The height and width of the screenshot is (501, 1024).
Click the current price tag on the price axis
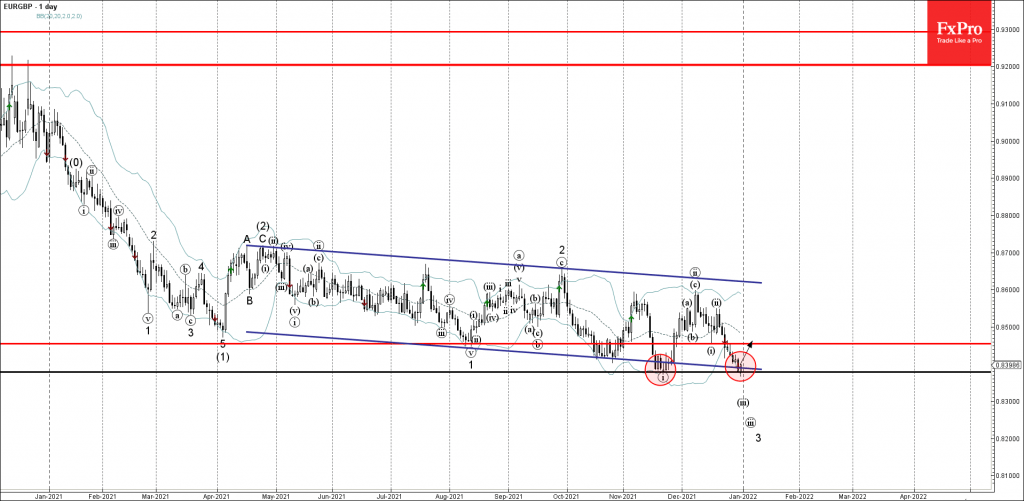(x=1005, y=365)
